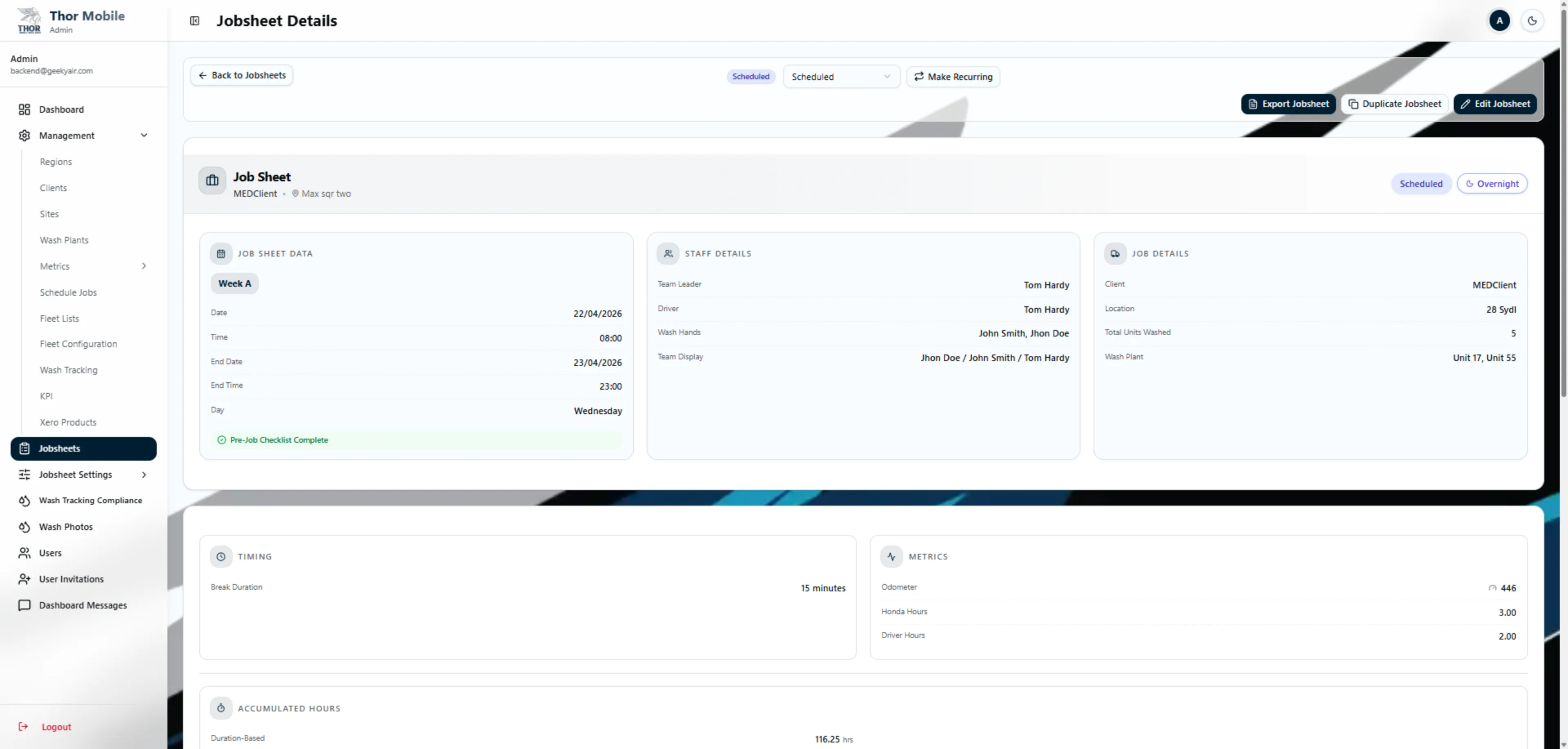Click the Job Details truck icon
The height and width of the screenshot is (749, 1568).
coord(1114,254)
